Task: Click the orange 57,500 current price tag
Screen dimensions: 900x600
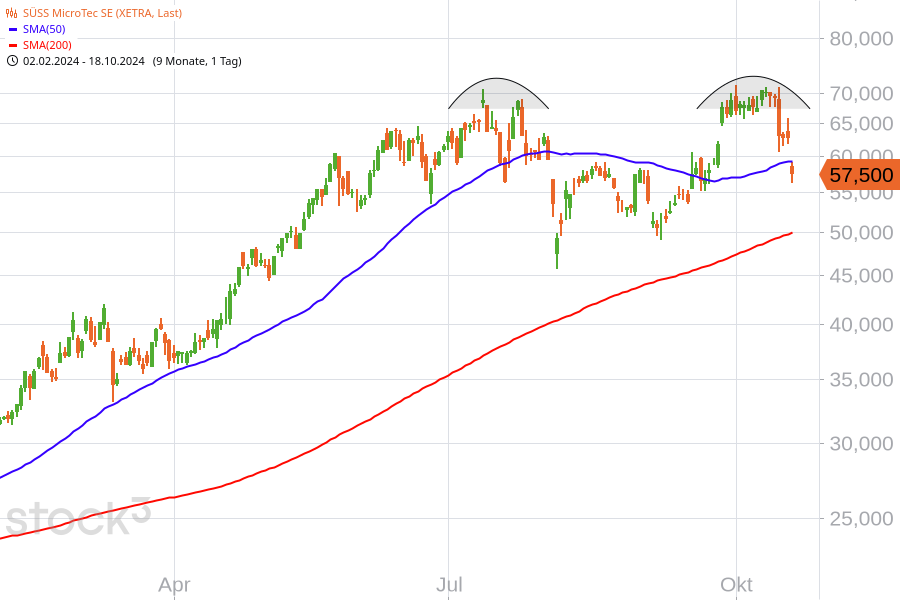Action: (x=859, y=175)
